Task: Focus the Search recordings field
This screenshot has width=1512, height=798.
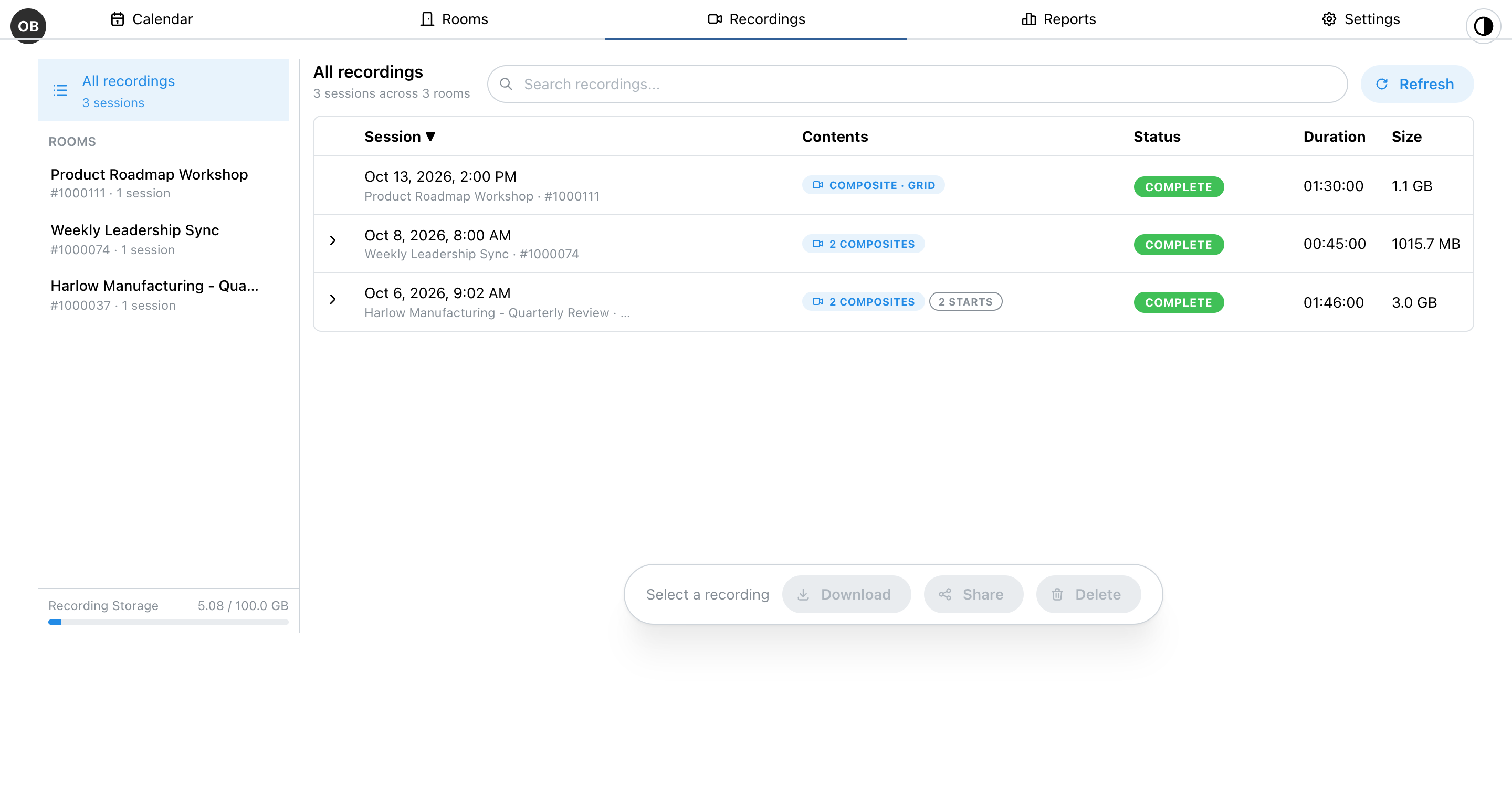Action: pyautogui.click(x=917, y=84)
